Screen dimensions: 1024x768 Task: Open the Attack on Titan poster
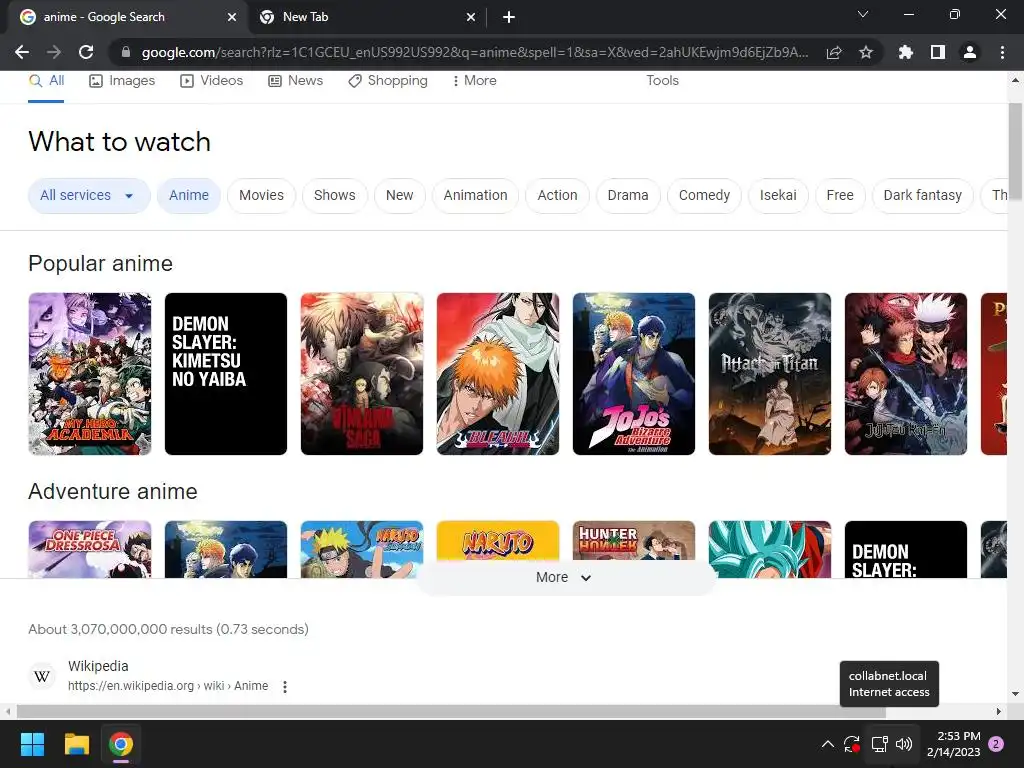[770, 374]
